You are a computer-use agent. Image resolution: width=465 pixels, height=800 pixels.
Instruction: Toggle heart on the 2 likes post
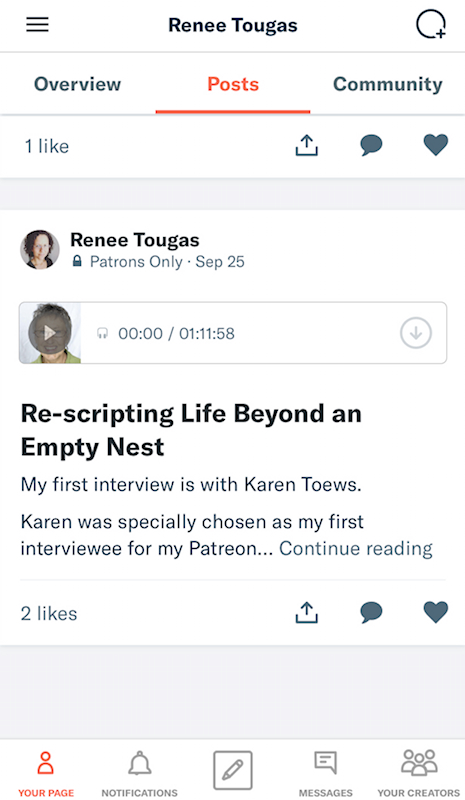pos(436,612)
